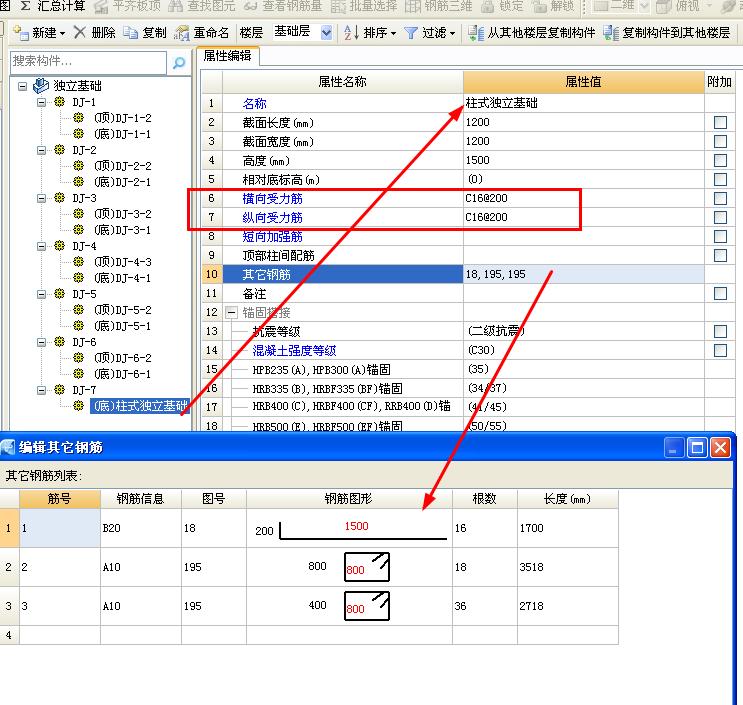The height and width of the screenshot is (705, 743).
Task: Collapse the 锚固搭接 property group
Action: click(x=231, y=312)
